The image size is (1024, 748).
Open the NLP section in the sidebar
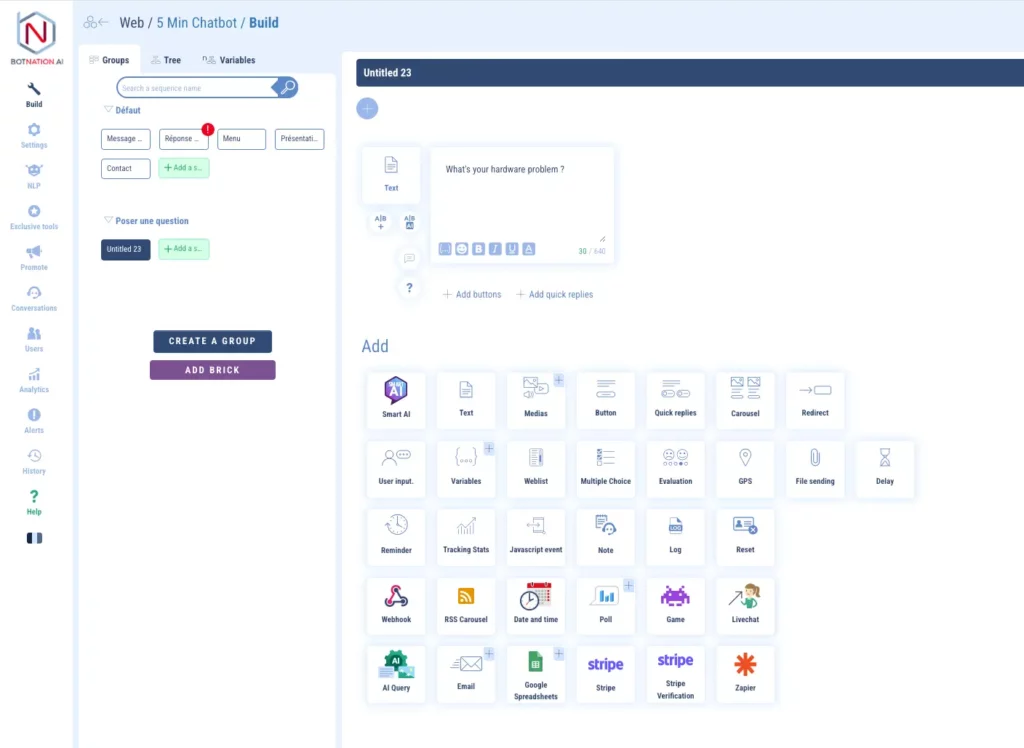click(33, 172)
